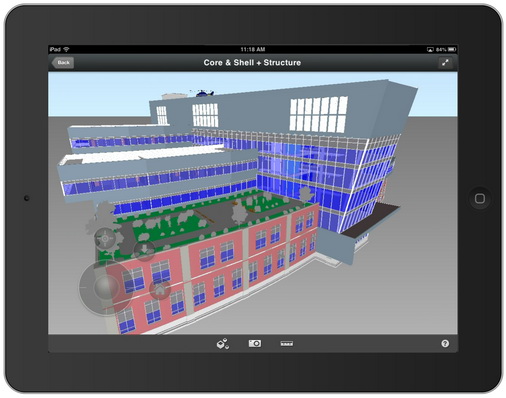Tap the Core & Shell + Structure title
The image size is (506, 398).
coord(252,63)
